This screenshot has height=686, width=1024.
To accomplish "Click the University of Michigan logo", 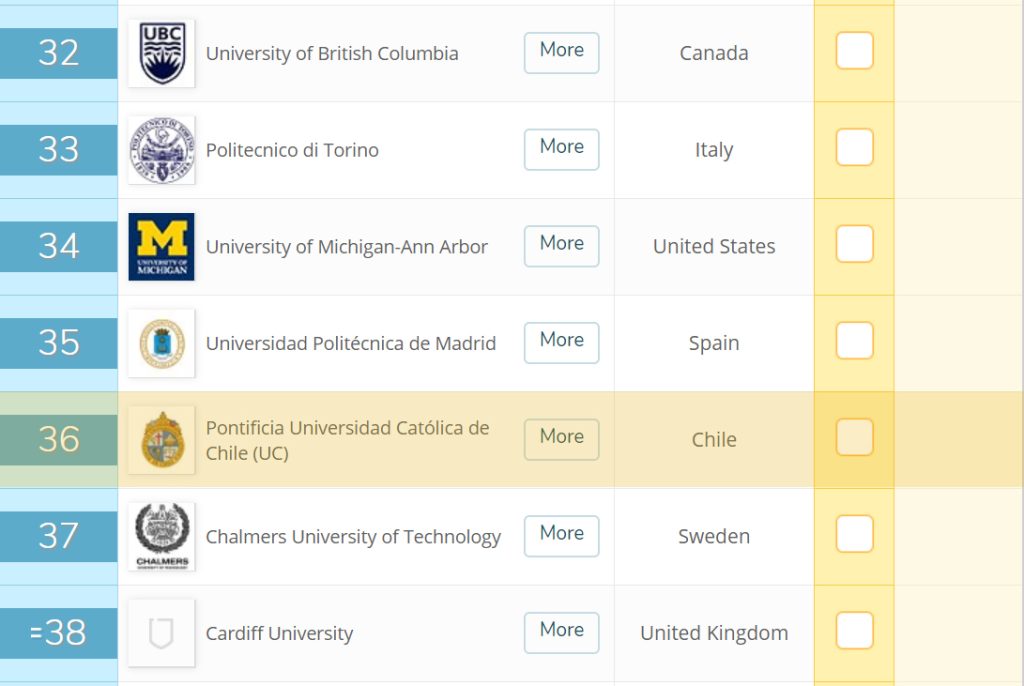I will tap(161, 246).
